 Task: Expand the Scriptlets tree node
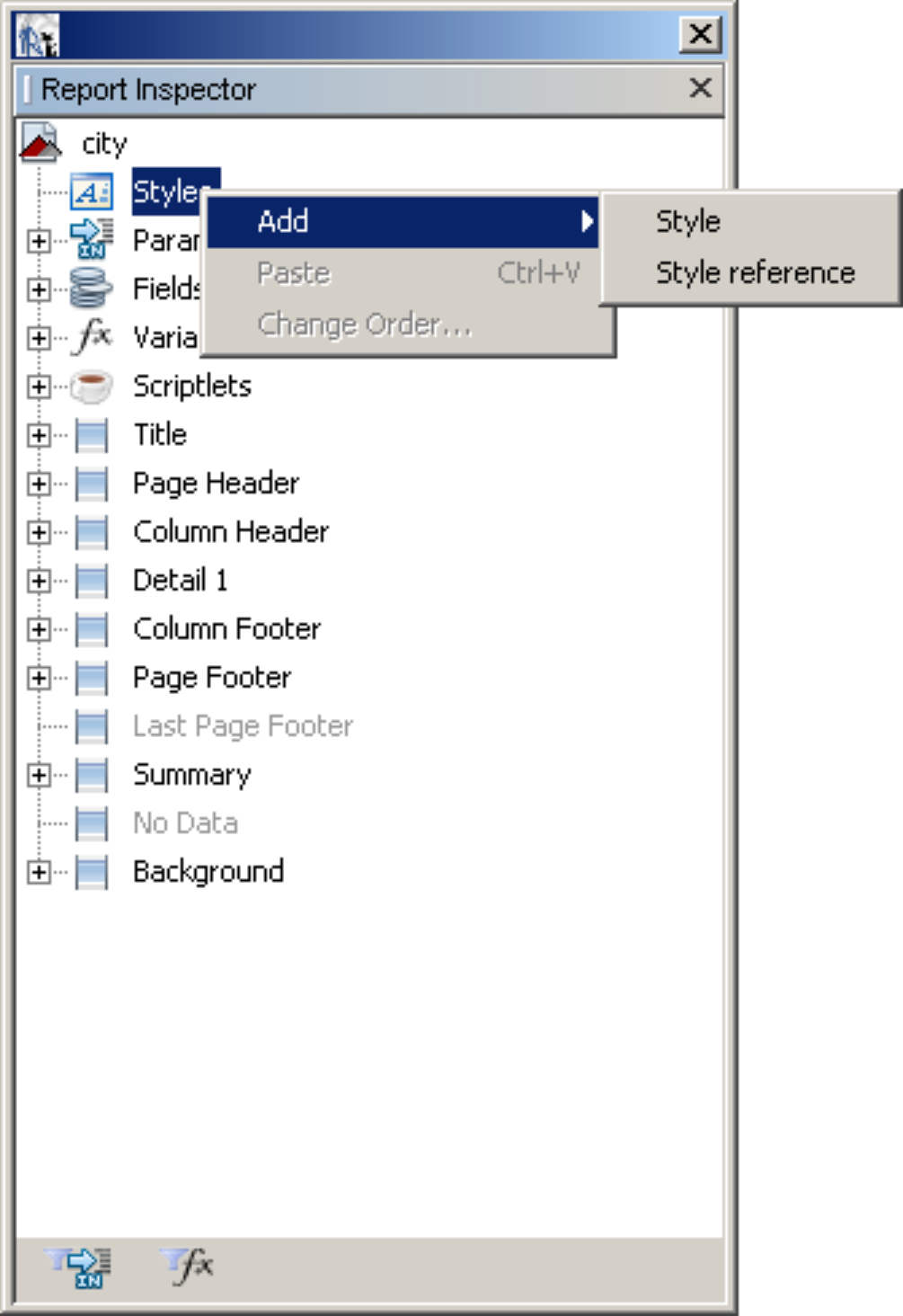click(x=39, y=387)
